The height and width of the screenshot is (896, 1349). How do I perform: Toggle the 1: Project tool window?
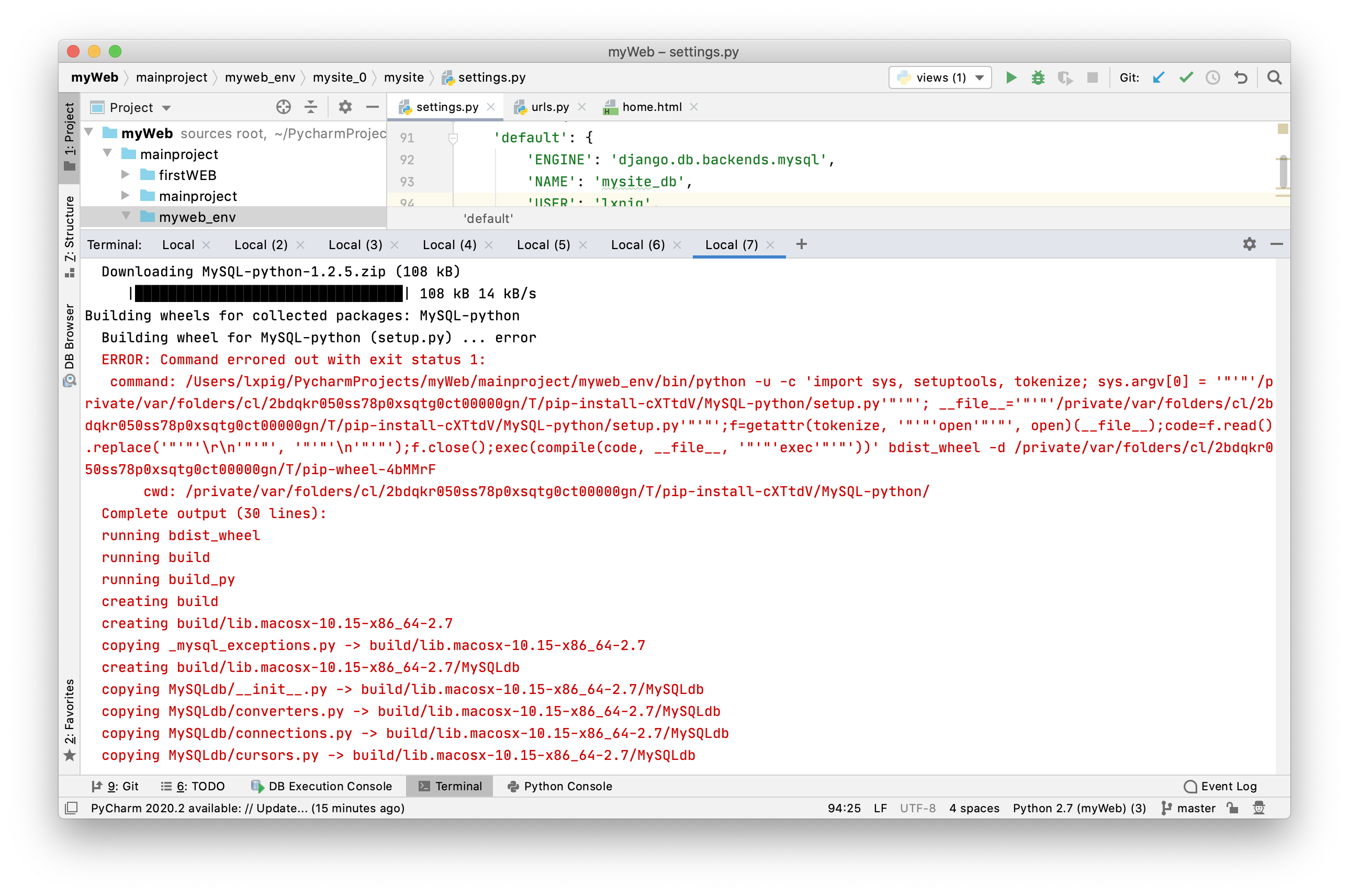pos(69,137)
